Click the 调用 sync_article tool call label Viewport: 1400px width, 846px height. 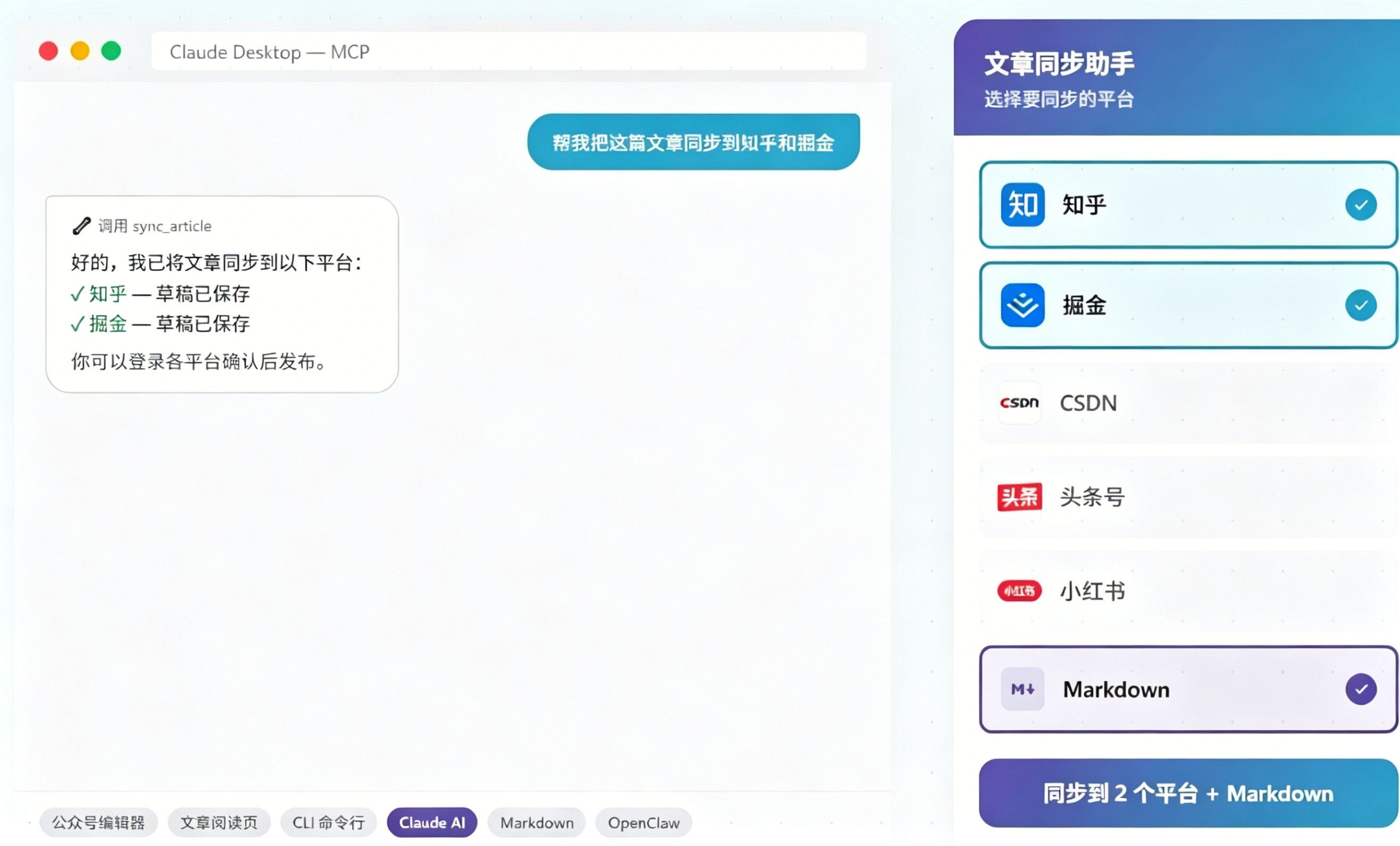coord(155,226)
